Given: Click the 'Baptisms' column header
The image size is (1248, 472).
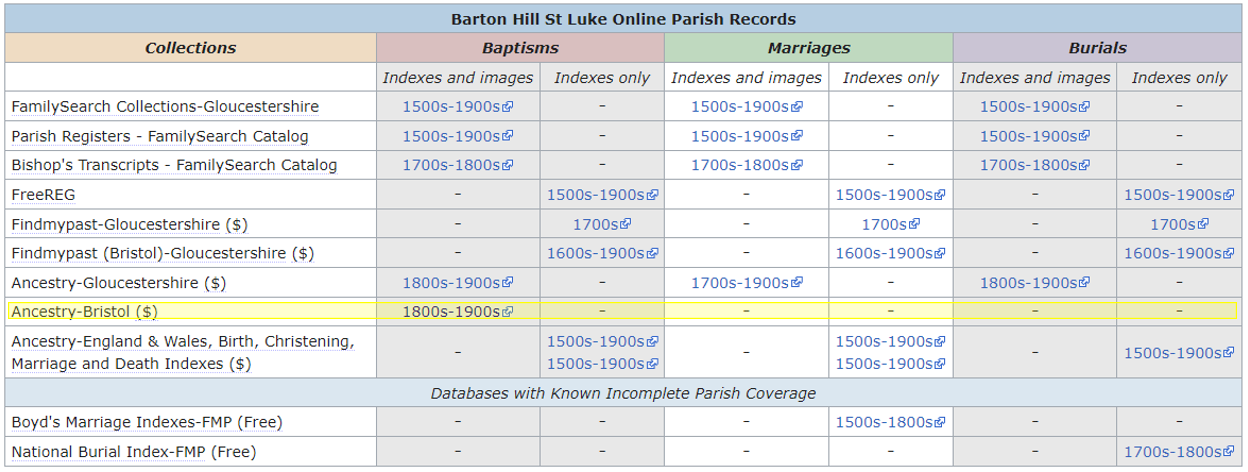Looking at the screenshot, I should (520, 48).
